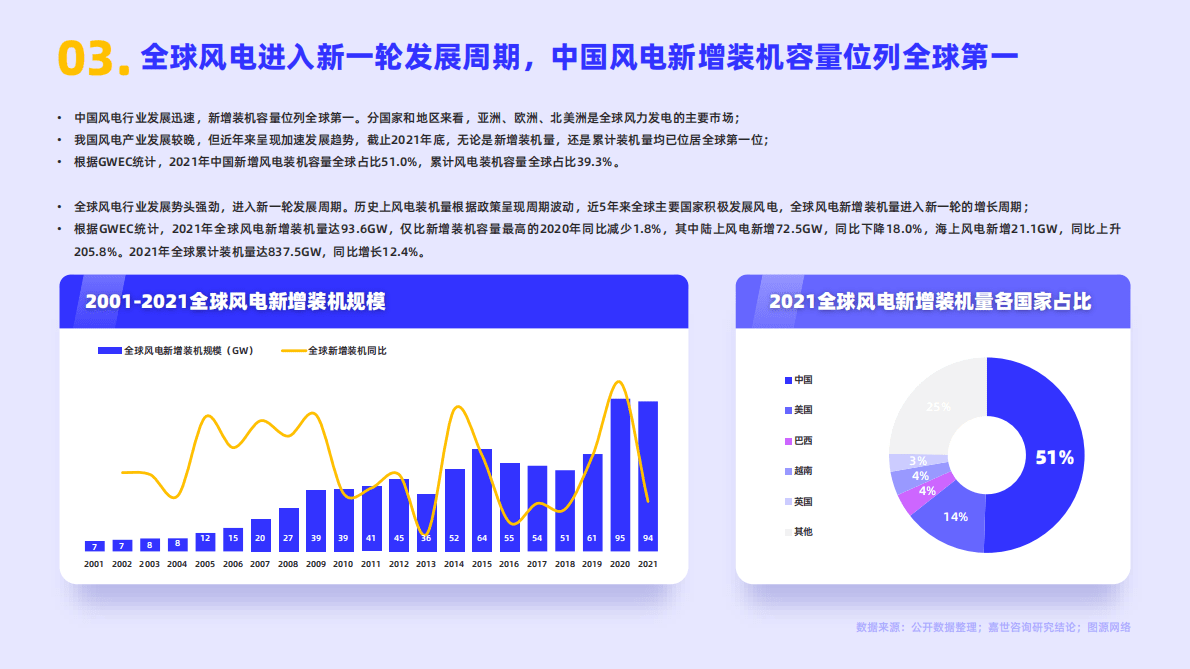This screenshot has height=669, width=1190.
Task: Click the 其他 legend marker
Action: coord(789,532)
